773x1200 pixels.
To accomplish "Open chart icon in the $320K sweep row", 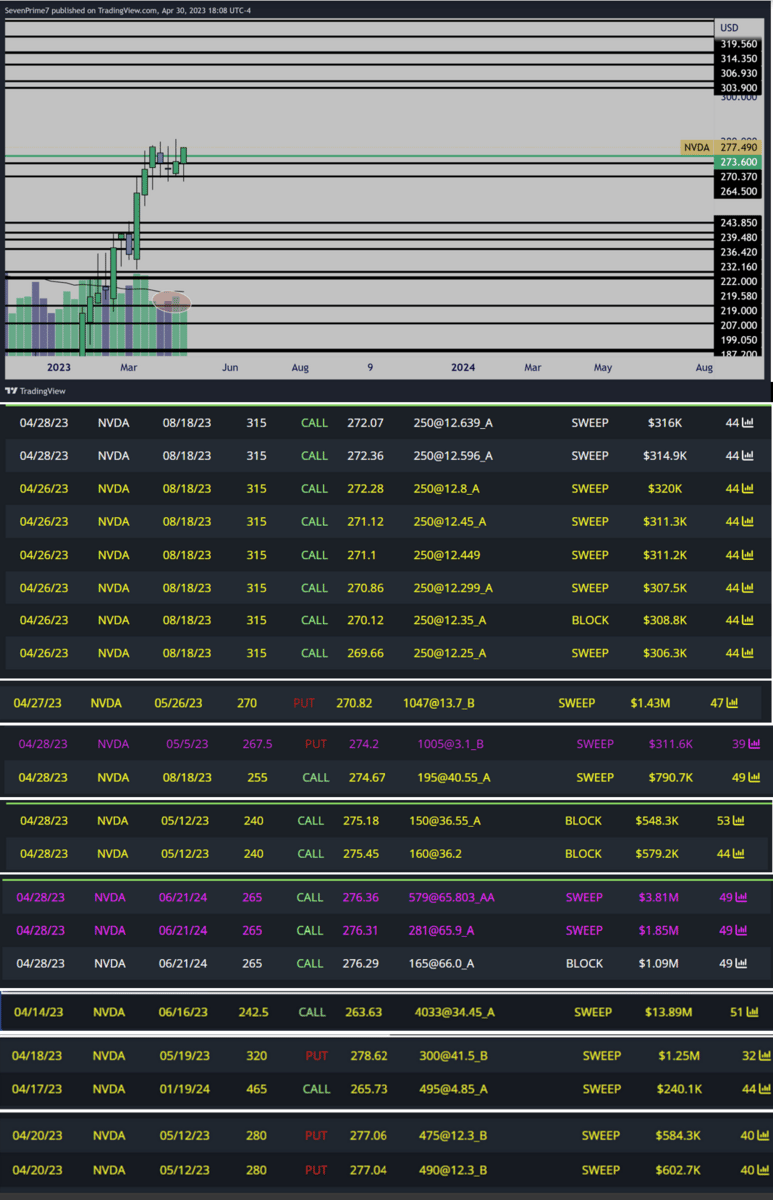I will pos(748,489).
